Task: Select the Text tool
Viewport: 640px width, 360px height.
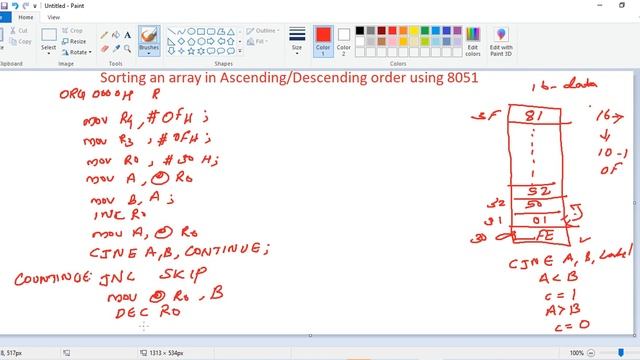Action: coord(128,36)
